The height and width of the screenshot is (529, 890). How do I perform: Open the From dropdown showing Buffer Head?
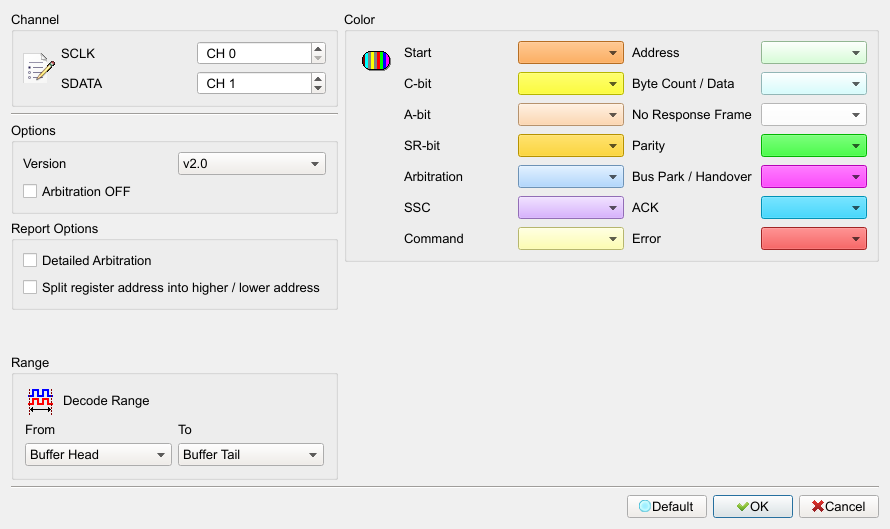tap(98, 455)
